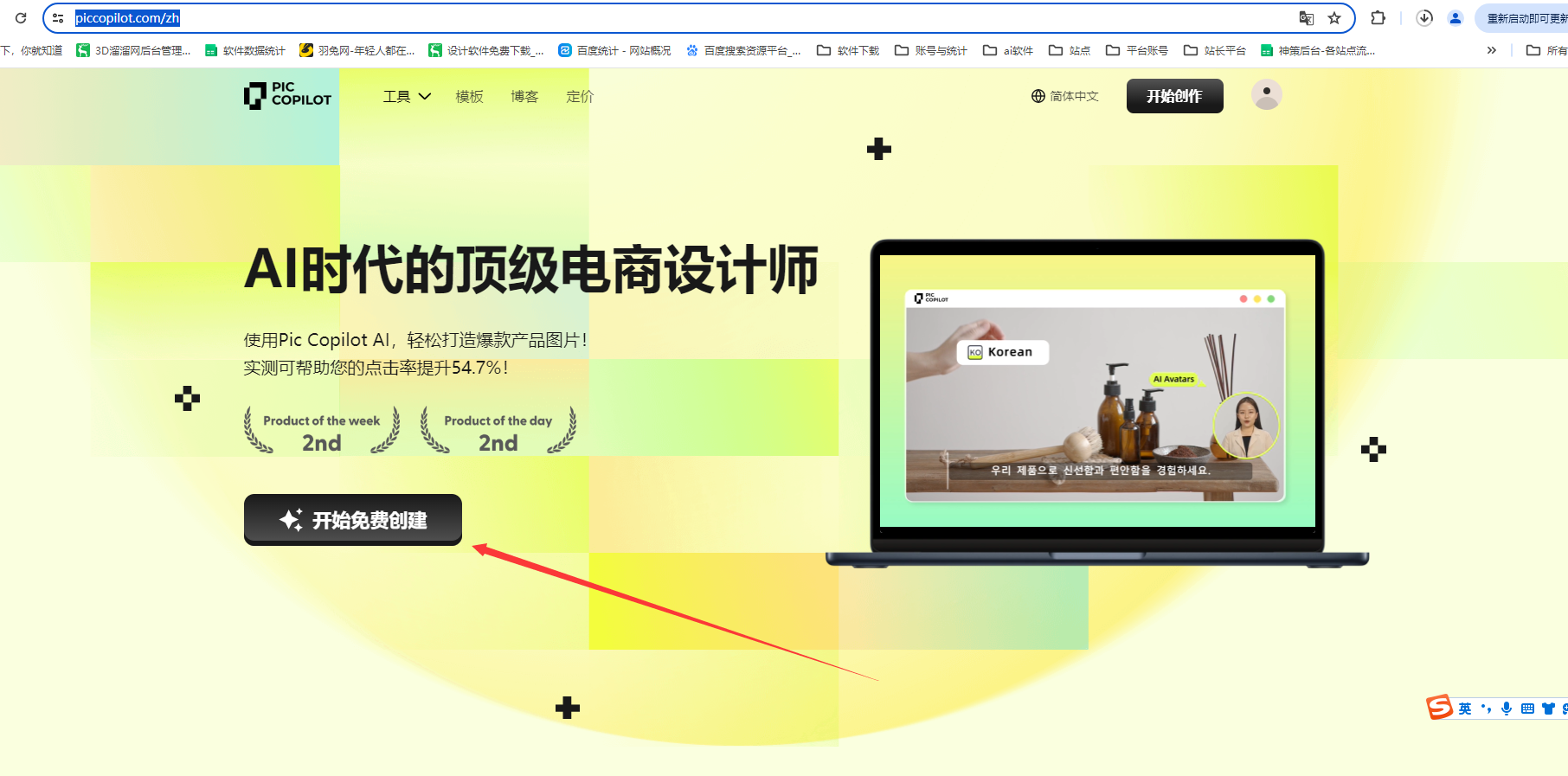Image resolution: width=1568 pixels, height=776 pixels.
Task: Open the 百度统计 - 网站概况 bookmark
Action: pos(614,51)
